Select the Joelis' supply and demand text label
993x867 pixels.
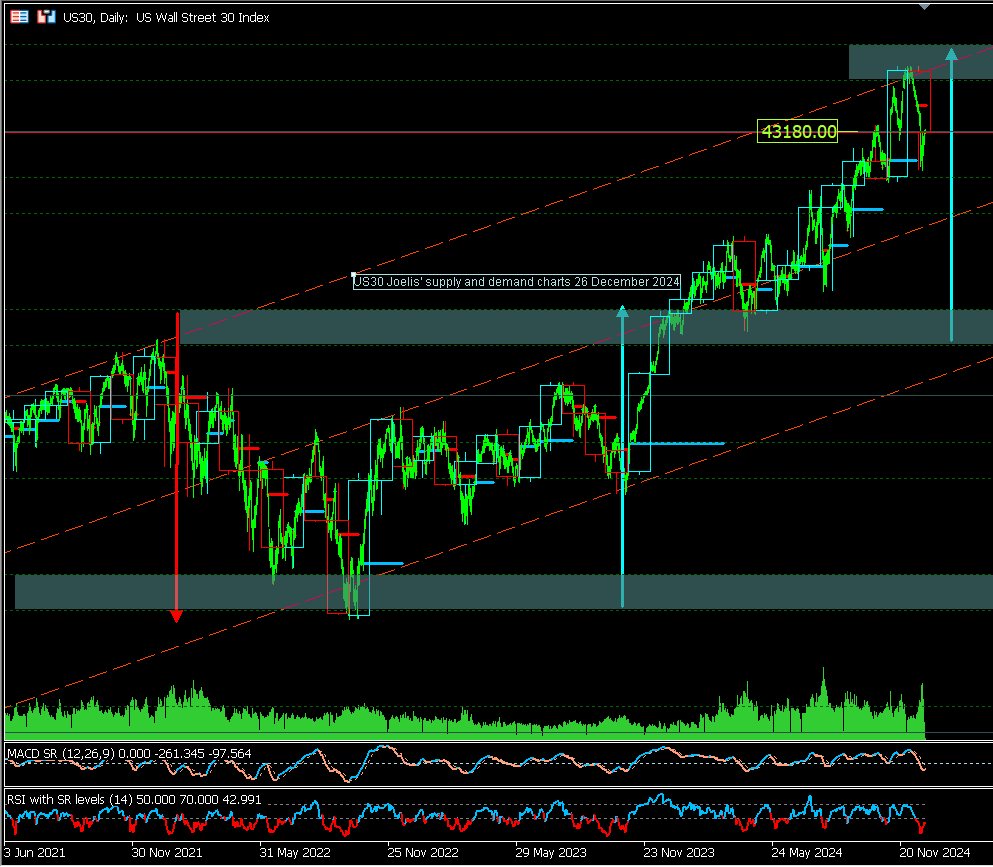point(517,283)
